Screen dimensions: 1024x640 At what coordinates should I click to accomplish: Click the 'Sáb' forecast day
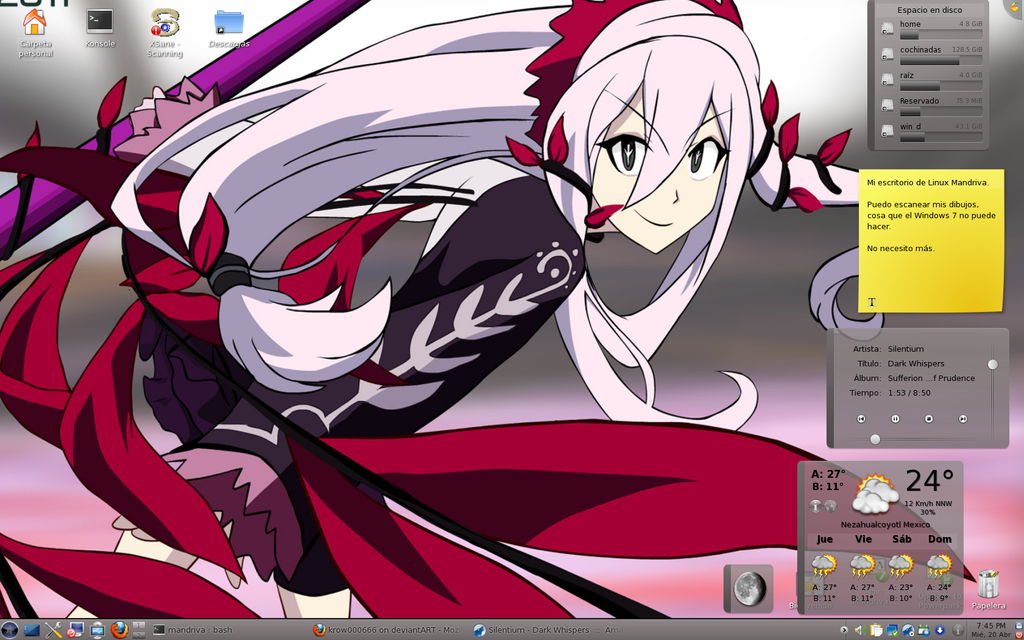point(901,539)
